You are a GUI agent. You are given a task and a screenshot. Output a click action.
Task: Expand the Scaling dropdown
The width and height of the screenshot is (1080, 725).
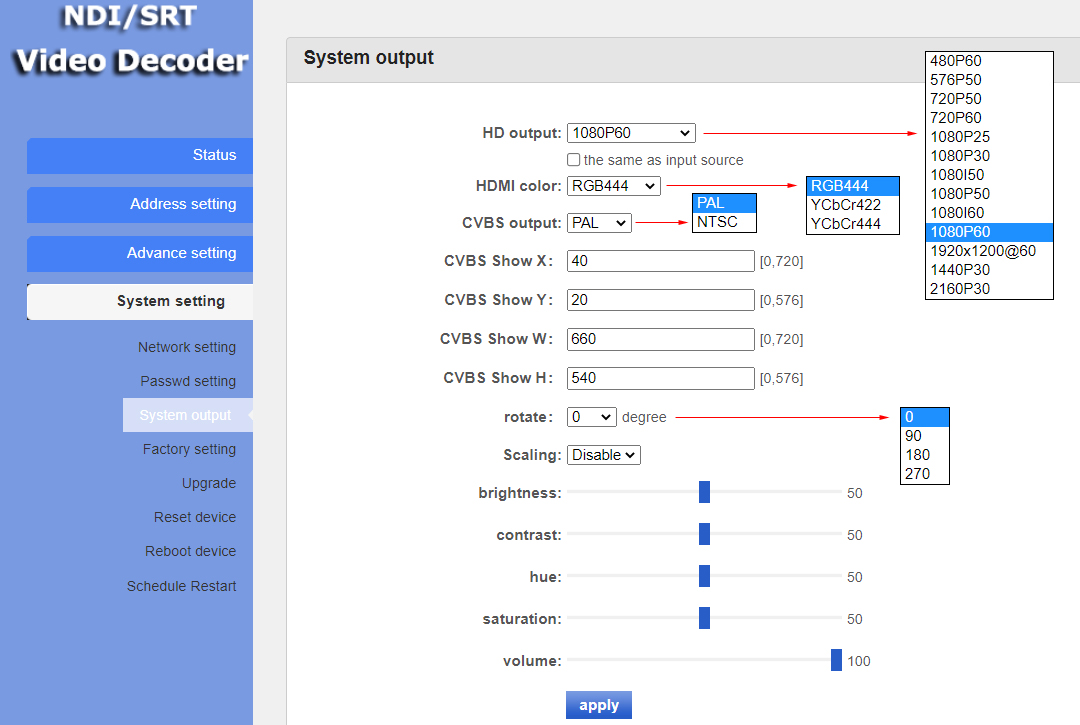tap(604, 455)
